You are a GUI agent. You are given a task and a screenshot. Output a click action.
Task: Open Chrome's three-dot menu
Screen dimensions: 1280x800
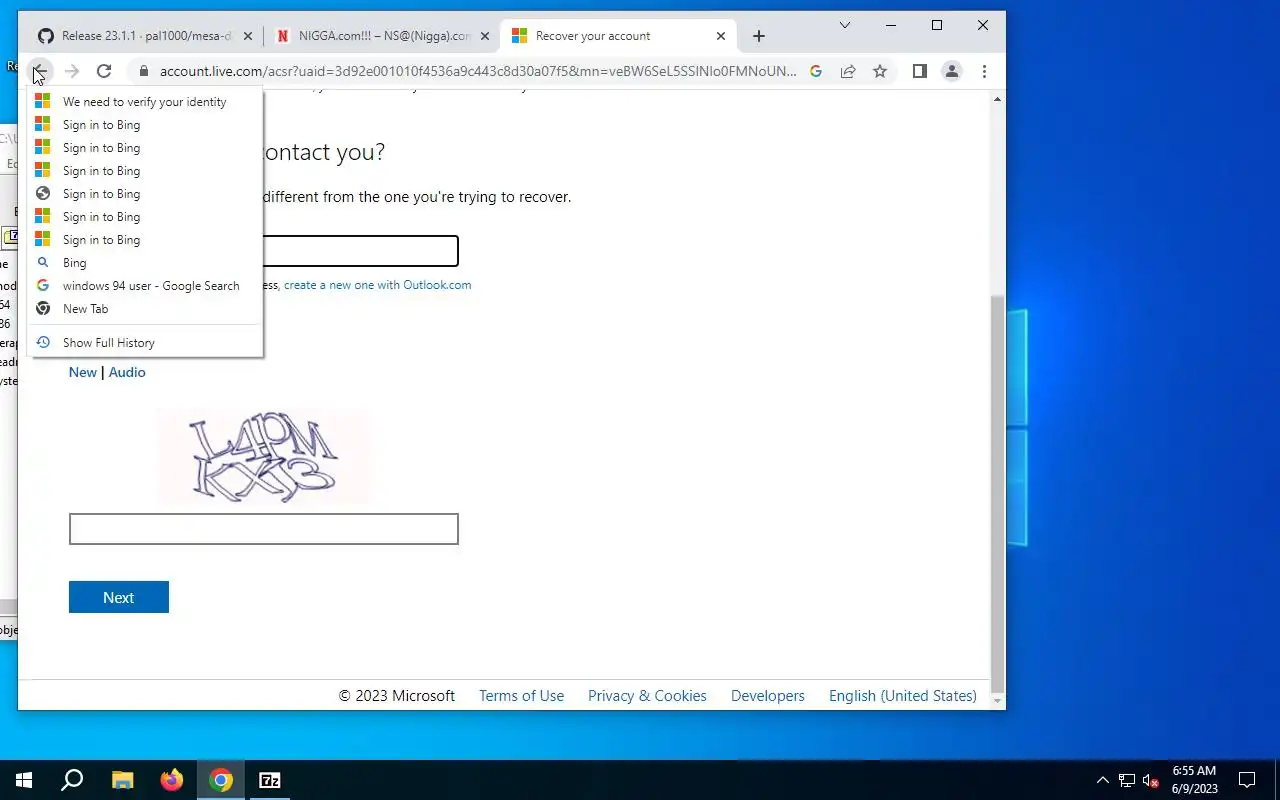point(984,71)
